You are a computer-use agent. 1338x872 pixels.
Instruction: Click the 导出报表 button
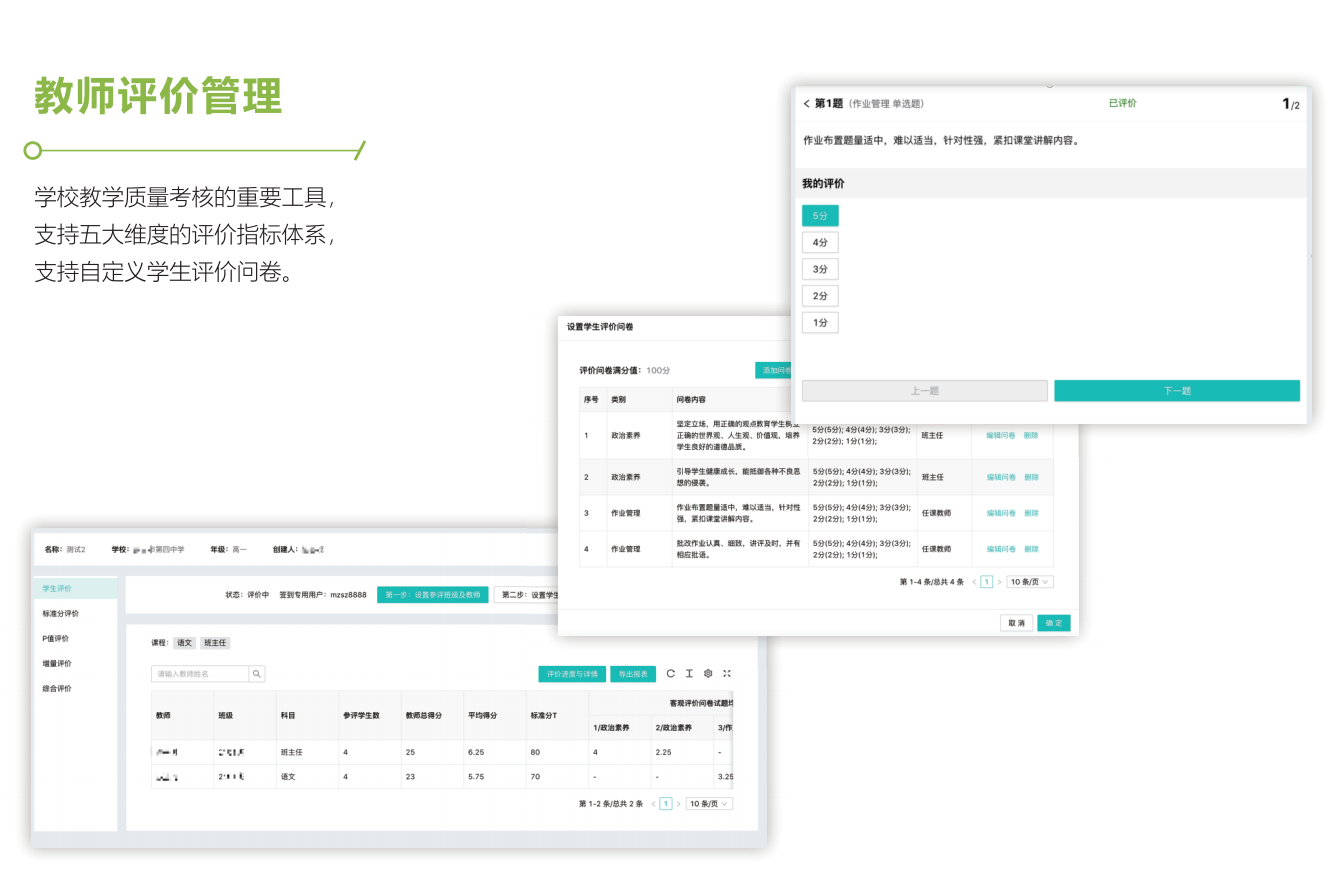tap(634, 675)
